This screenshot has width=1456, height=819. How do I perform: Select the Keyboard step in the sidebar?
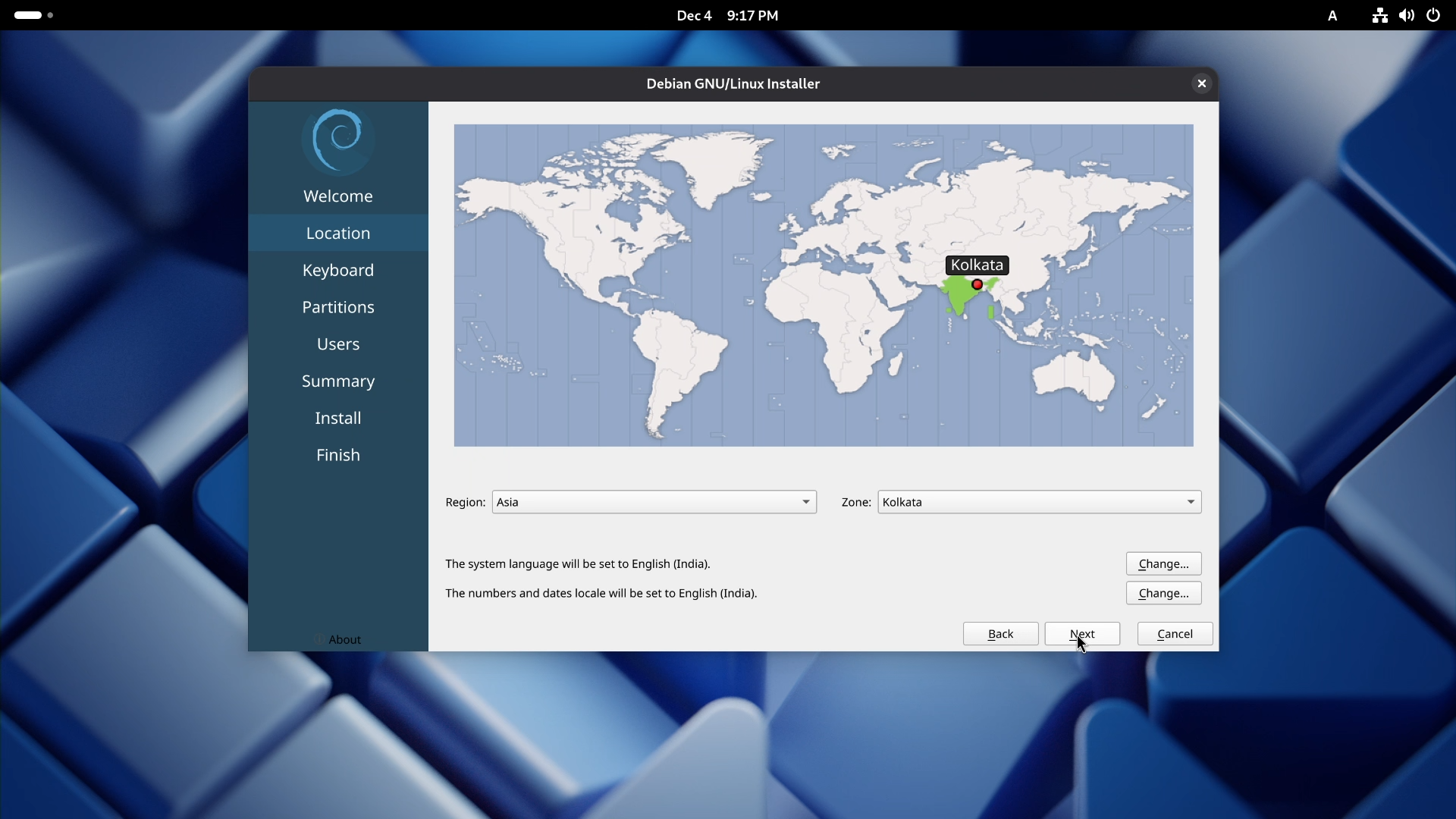338,270
